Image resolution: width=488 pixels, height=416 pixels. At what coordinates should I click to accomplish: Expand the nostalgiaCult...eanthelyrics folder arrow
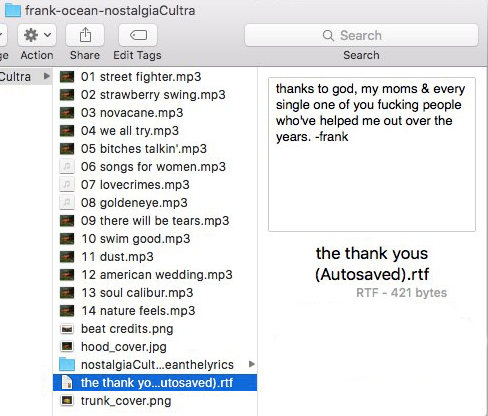[252, 364]
